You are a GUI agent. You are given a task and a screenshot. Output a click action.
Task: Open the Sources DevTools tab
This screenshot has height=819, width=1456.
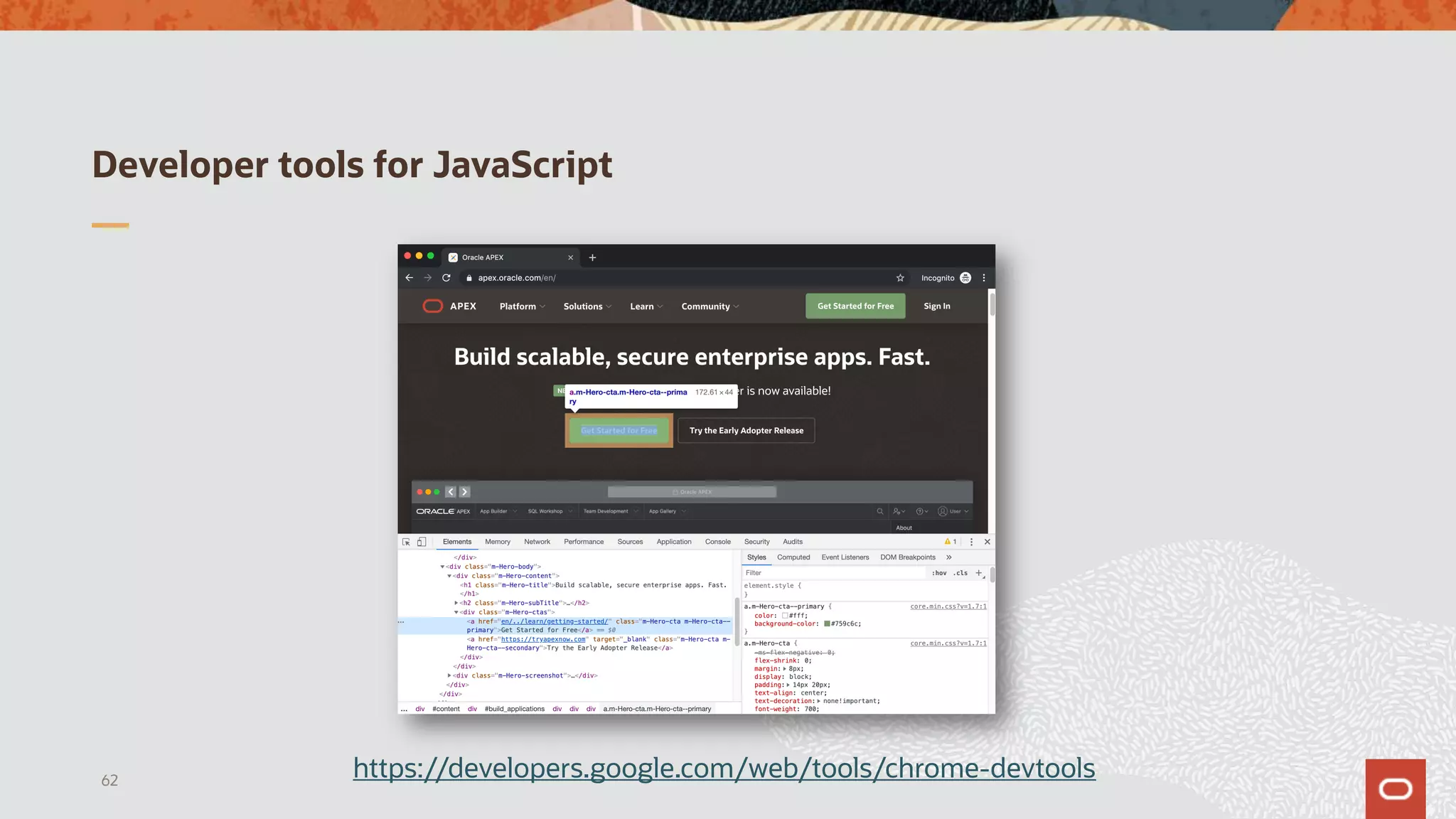(x=630, y=542)
